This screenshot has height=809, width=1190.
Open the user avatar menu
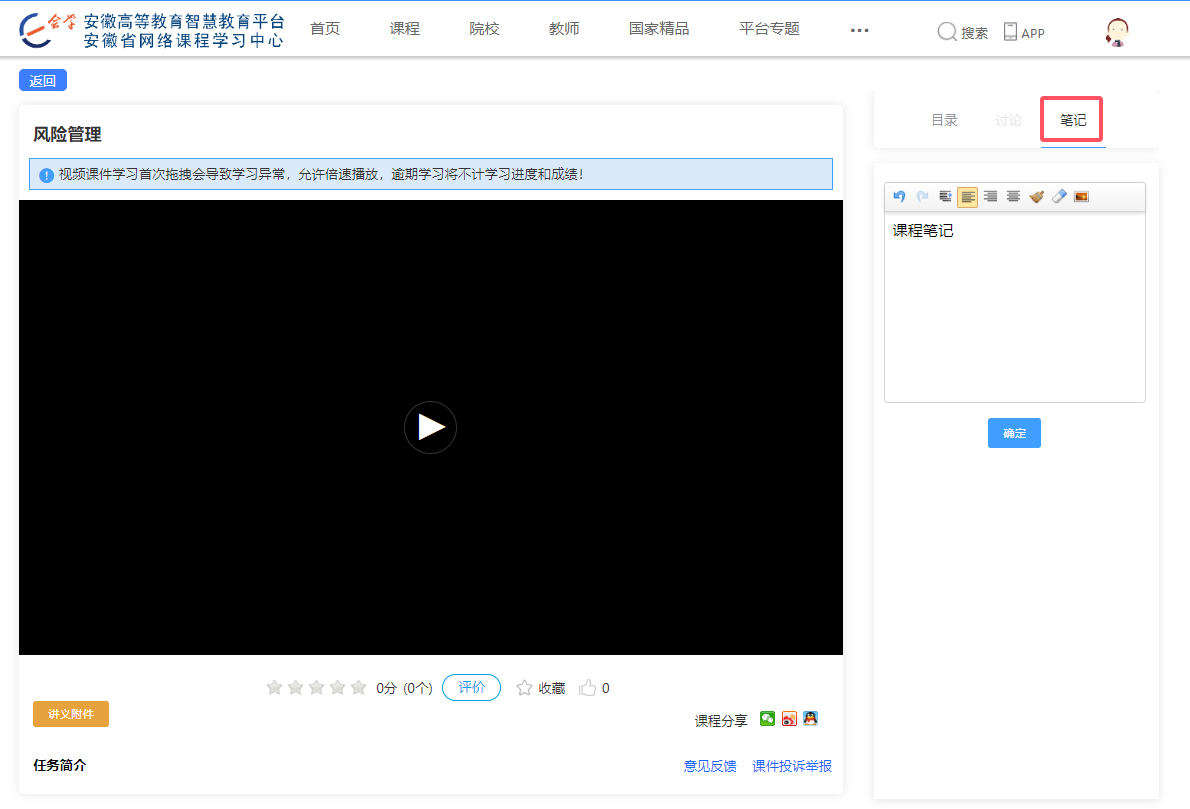(x=1117, y=32)
